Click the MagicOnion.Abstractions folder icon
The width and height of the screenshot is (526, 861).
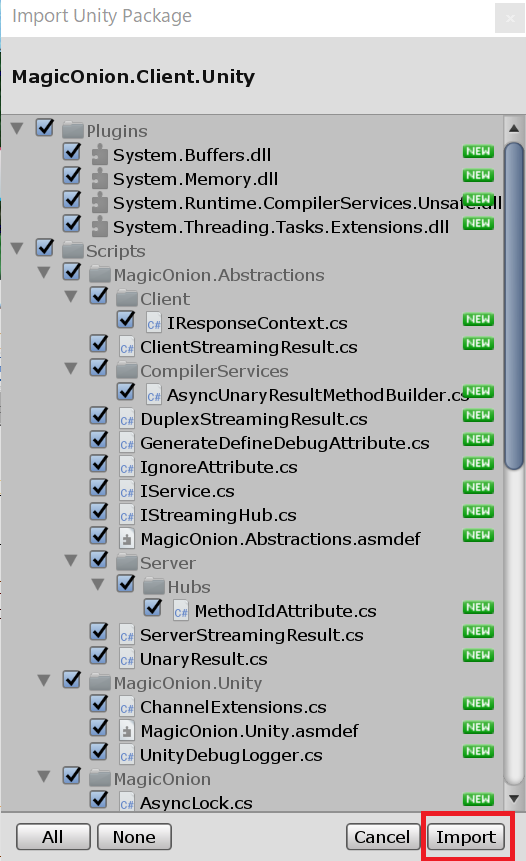pyautogui.click(x=99, y=275)
